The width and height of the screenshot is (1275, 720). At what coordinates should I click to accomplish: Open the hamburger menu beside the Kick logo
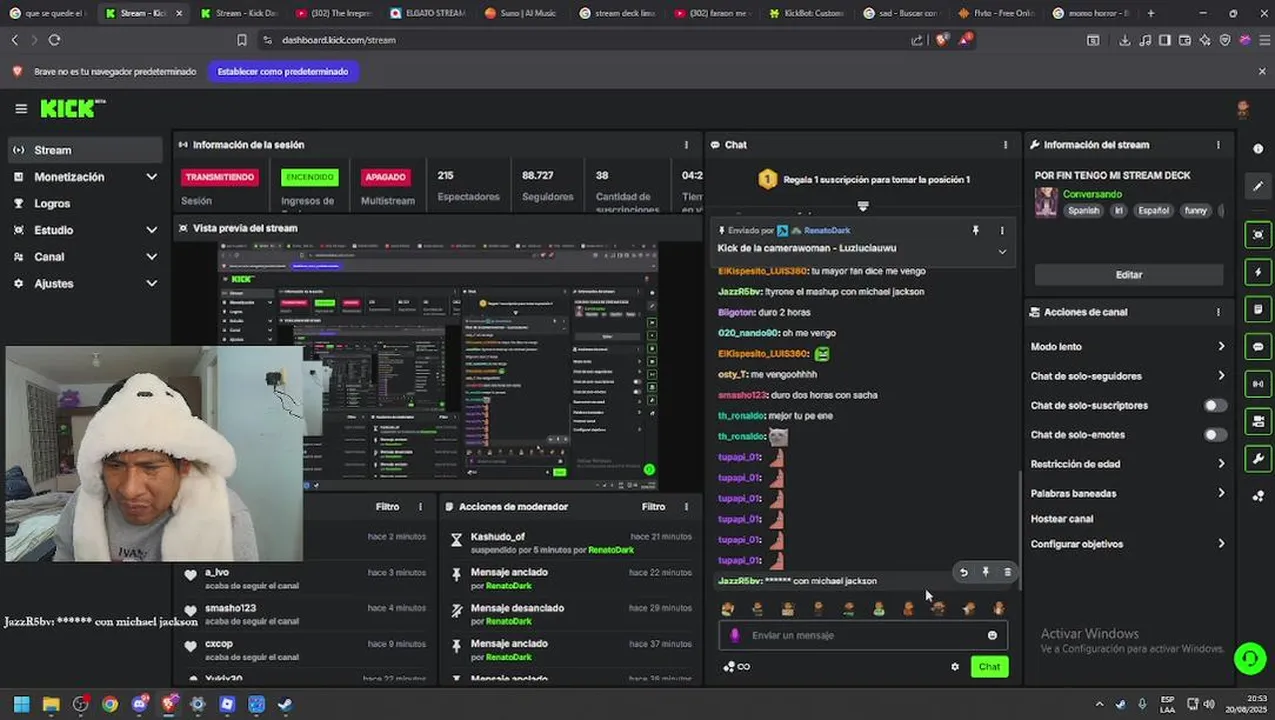[x=21, y=109]
